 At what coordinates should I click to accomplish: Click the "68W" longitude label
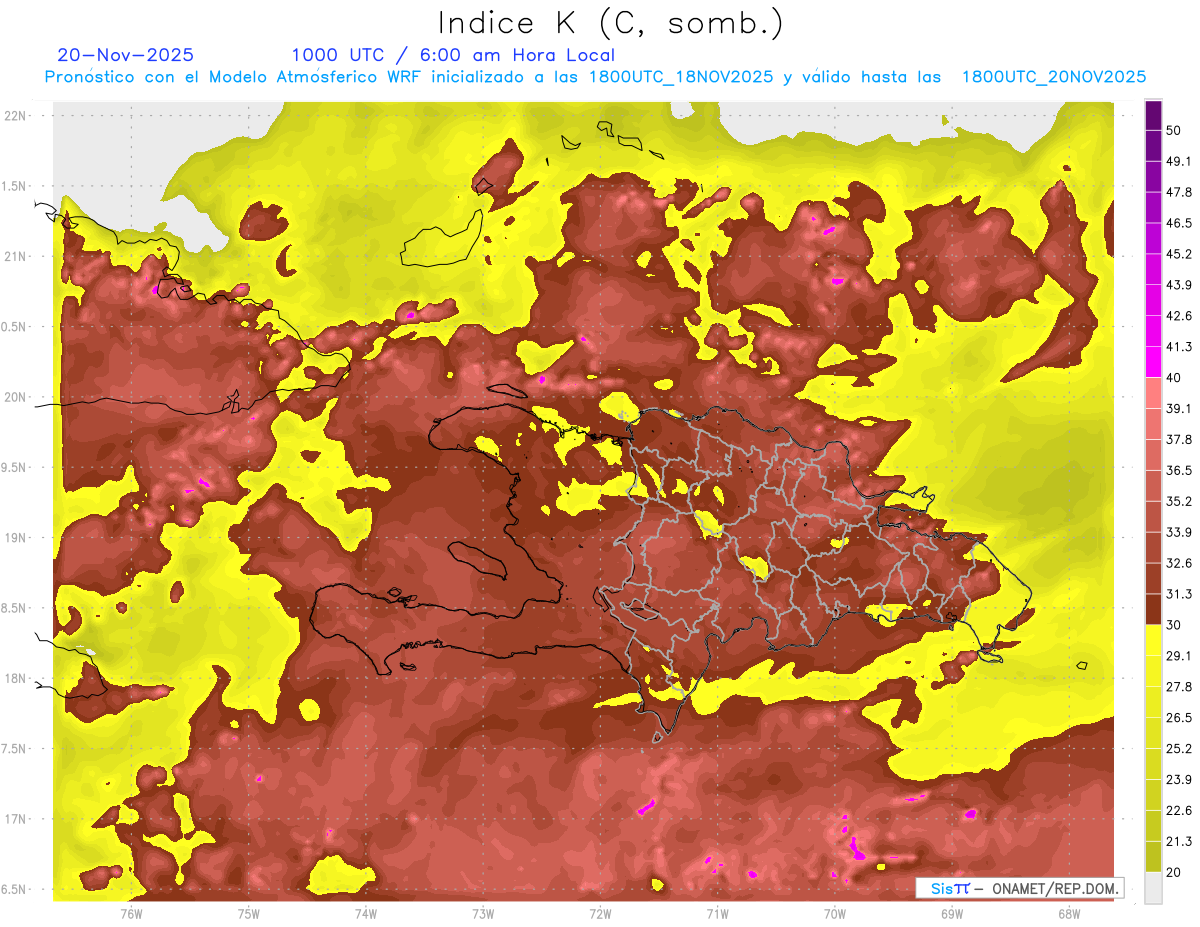click(1069, 913)
